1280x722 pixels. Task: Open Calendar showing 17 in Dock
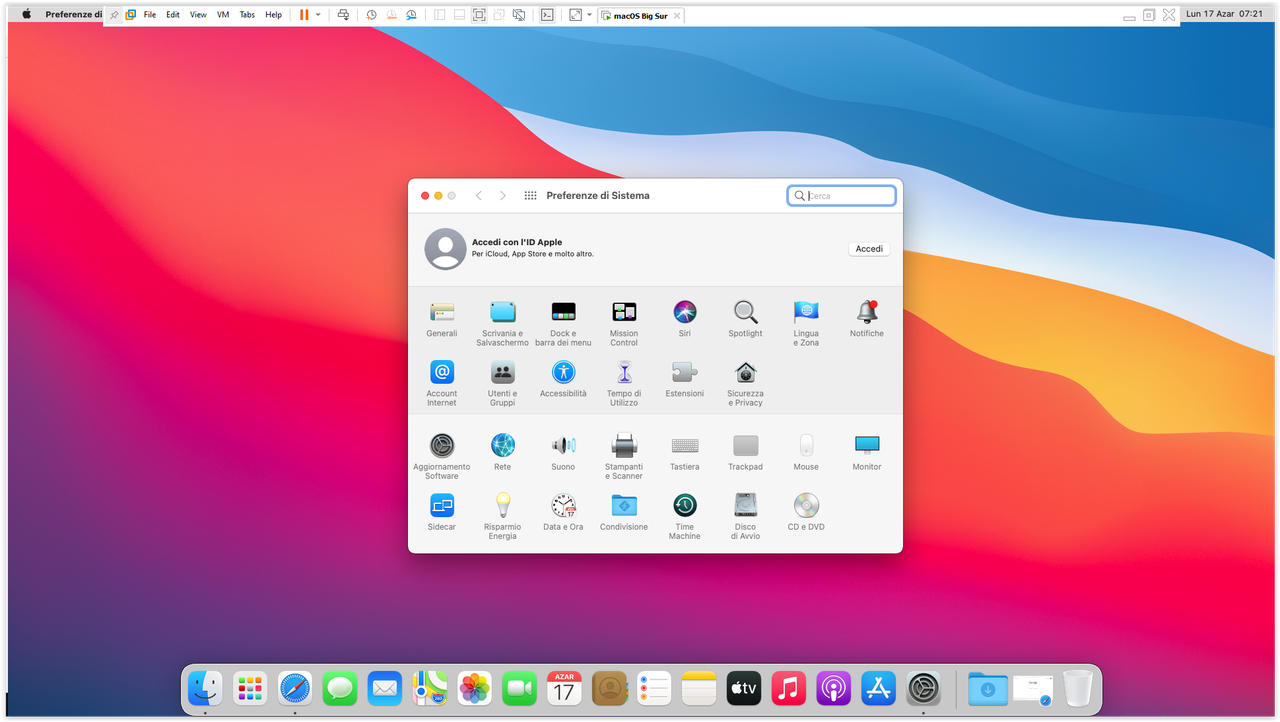pos(564,688)
